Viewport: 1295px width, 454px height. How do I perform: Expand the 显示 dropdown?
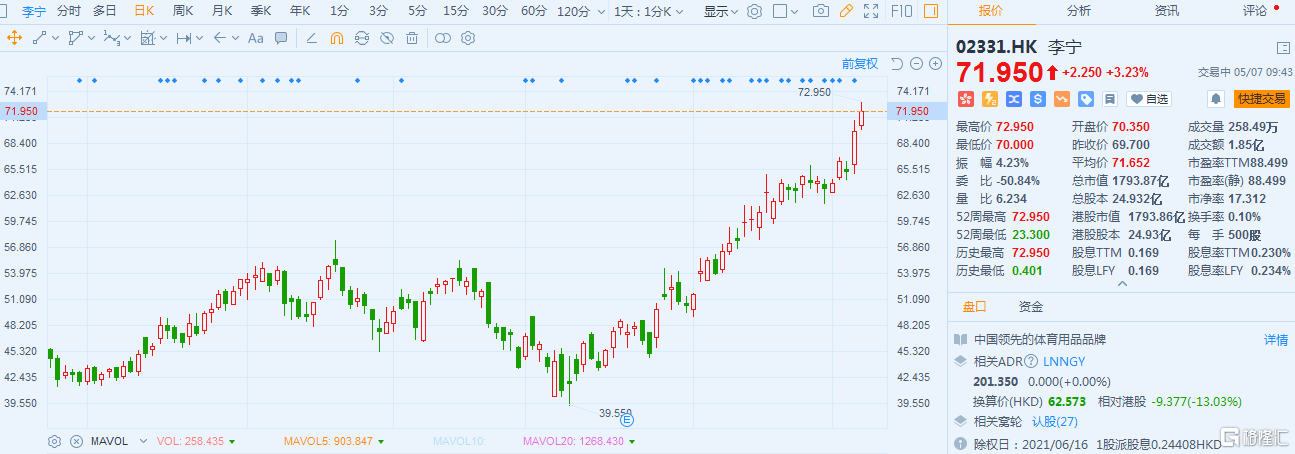pyautogui.click(x=720, y=12)
